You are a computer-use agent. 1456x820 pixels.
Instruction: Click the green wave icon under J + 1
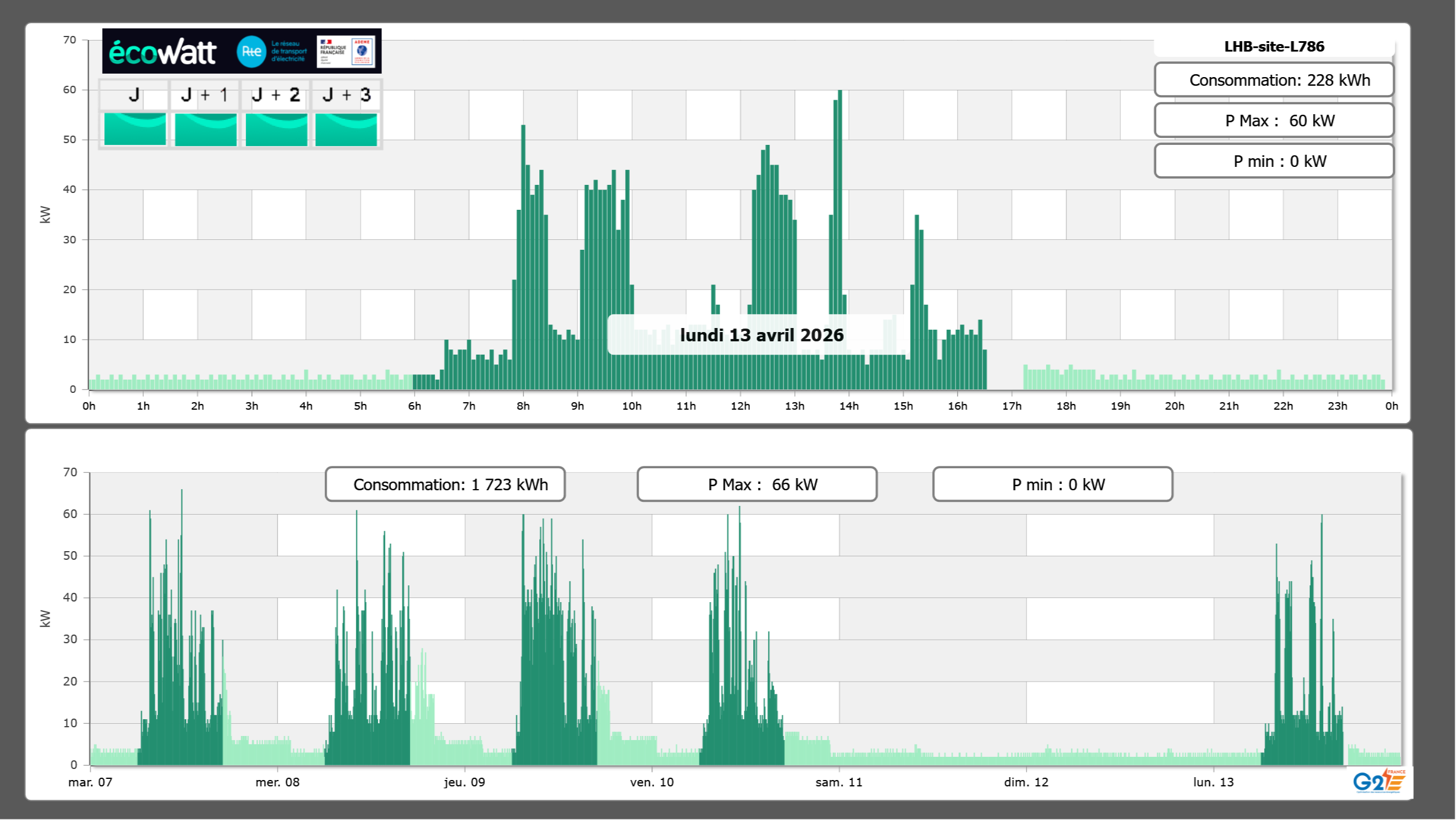pos(206,129)
